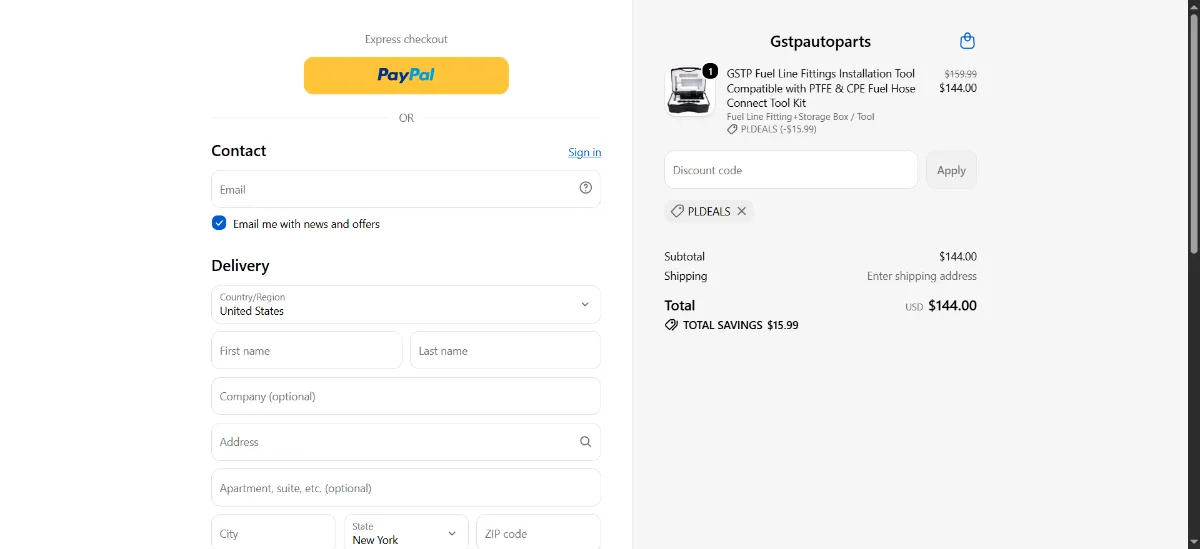Focus the Last name field
The width and height of the screenshot is (1200, 549).
point(505,350)
